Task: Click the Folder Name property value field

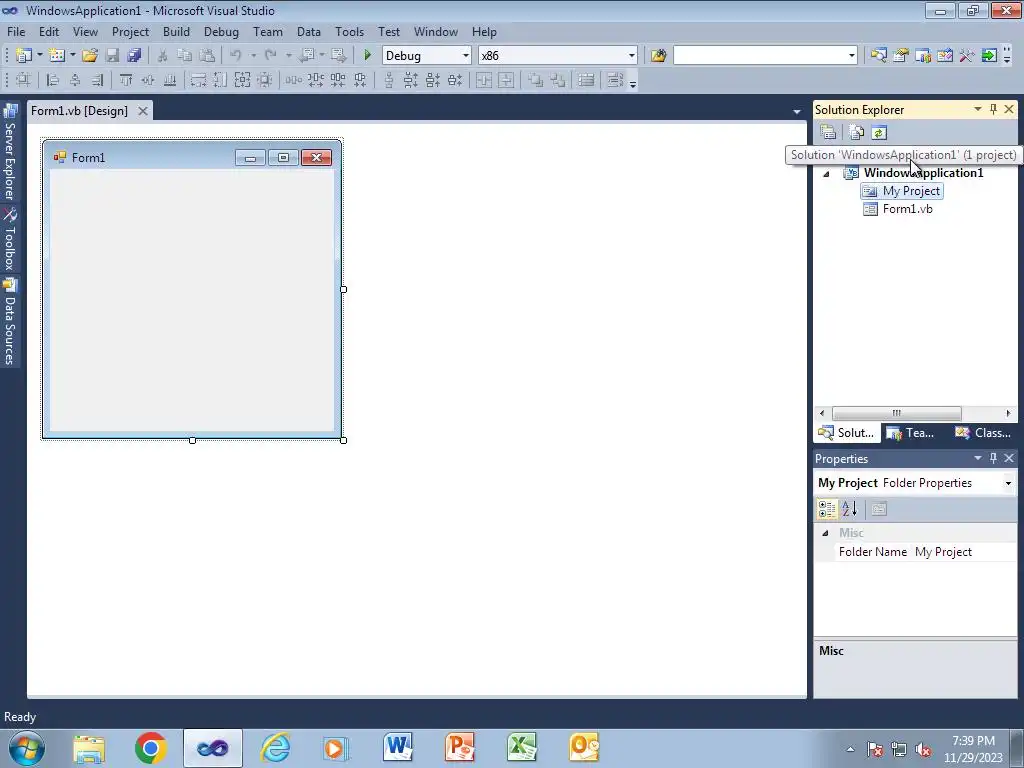Action: (x=963, y=552)
